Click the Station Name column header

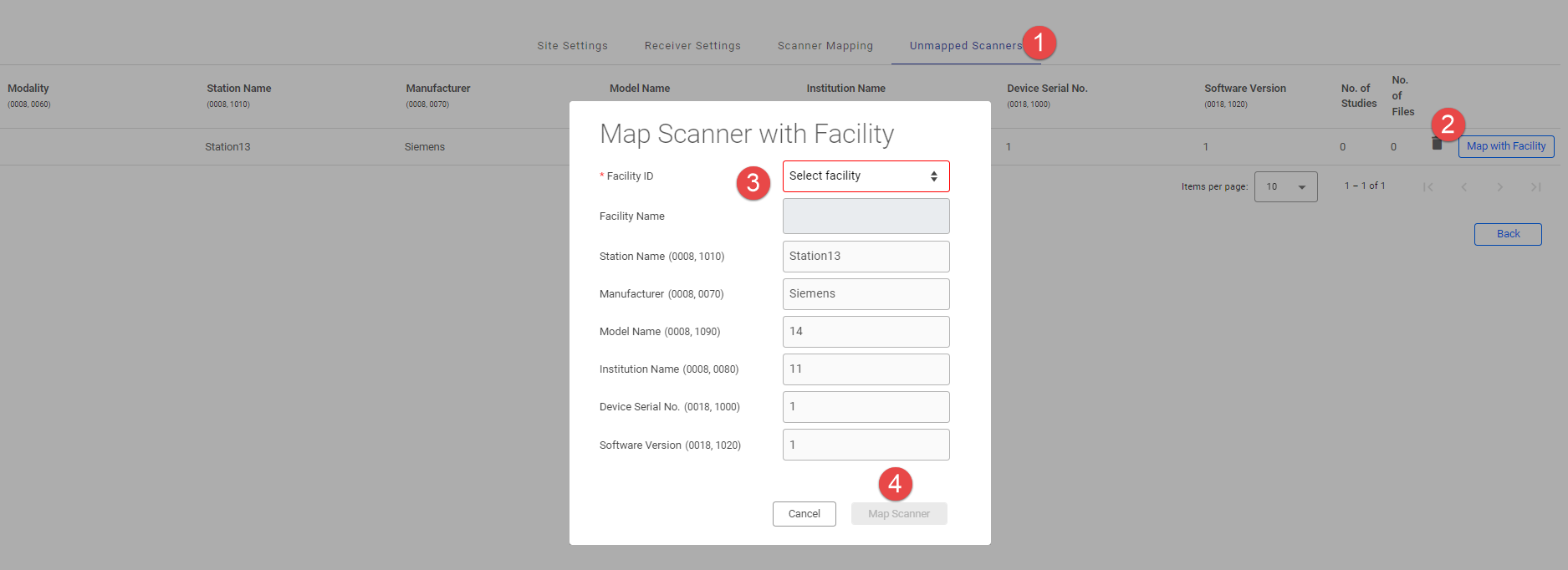239,89
